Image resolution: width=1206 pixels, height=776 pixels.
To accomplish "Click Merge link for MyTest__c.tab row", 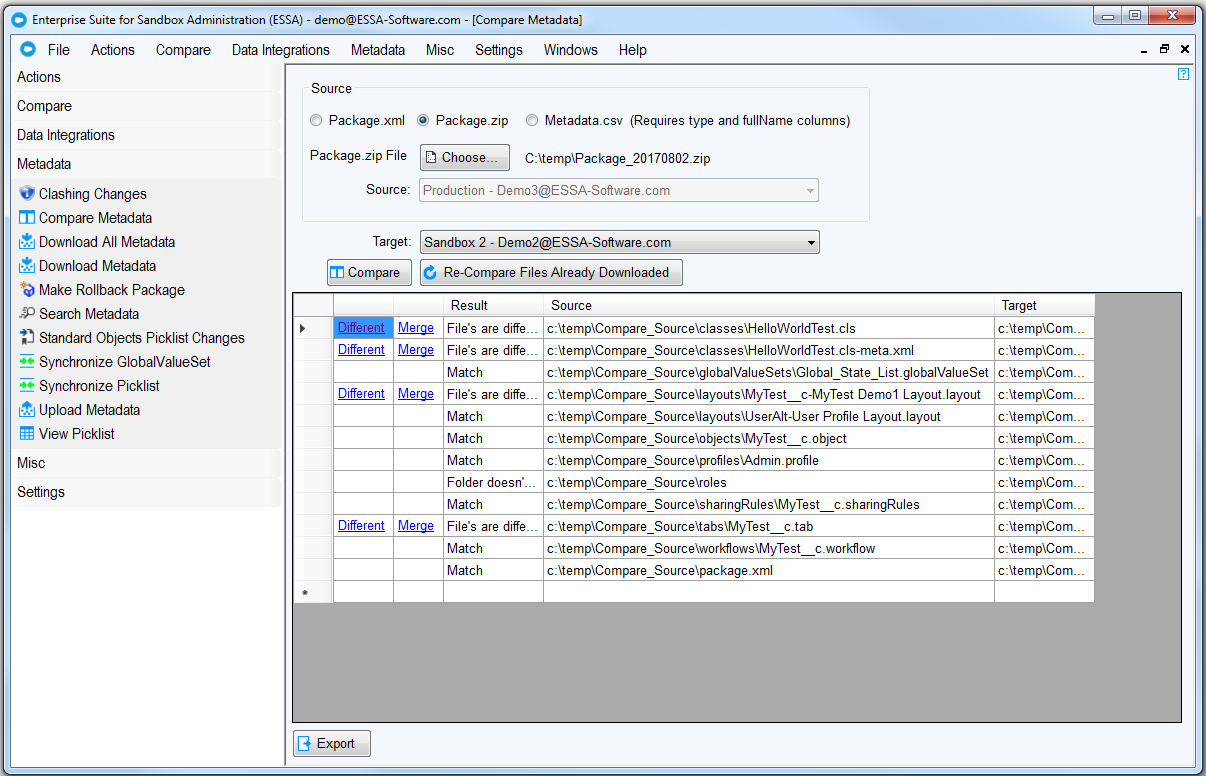I will coord(416,526).
